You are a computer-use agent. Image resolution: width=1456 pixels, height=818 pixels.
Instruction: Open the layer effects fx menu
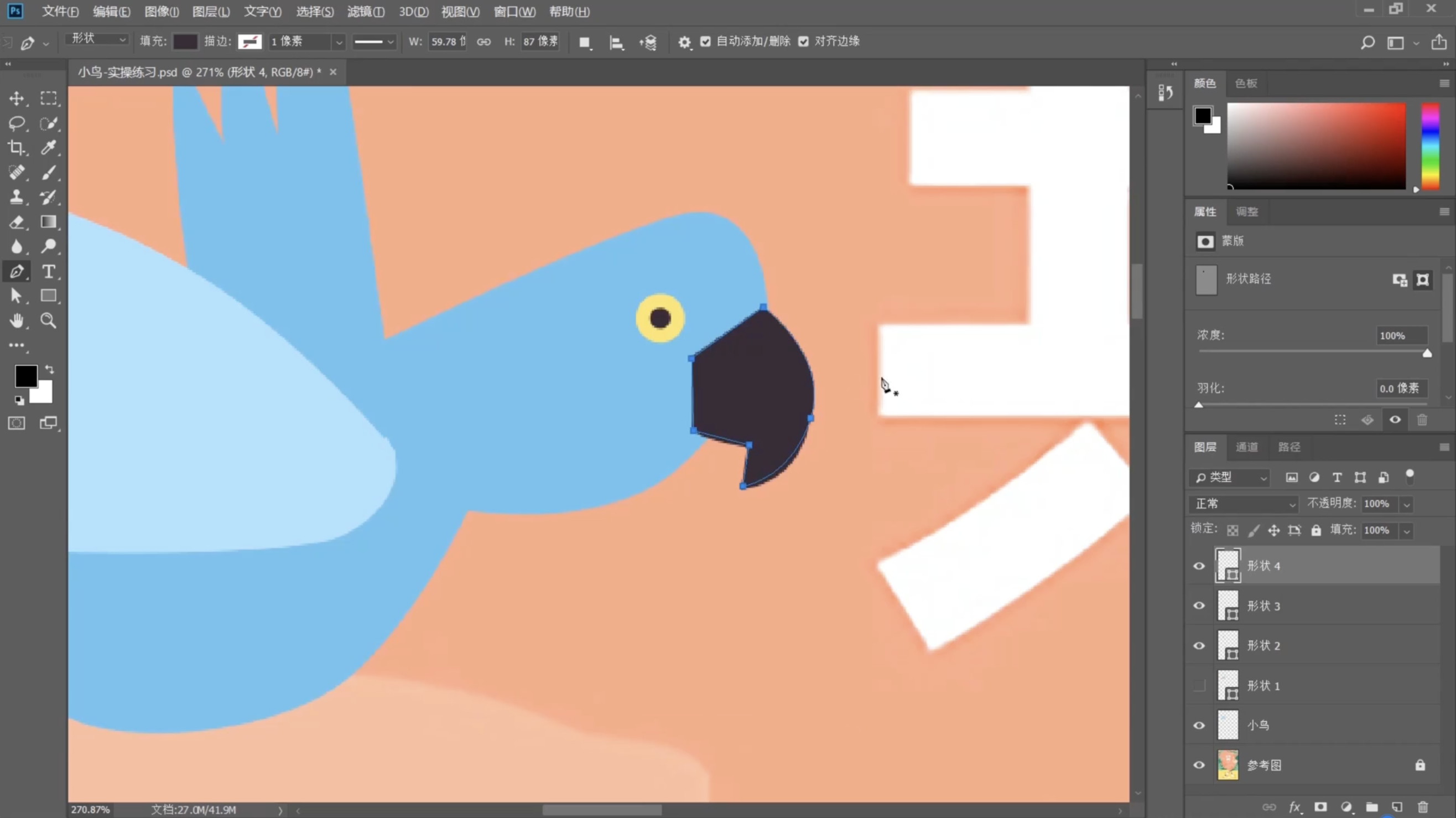click(x=1294, y=807)
